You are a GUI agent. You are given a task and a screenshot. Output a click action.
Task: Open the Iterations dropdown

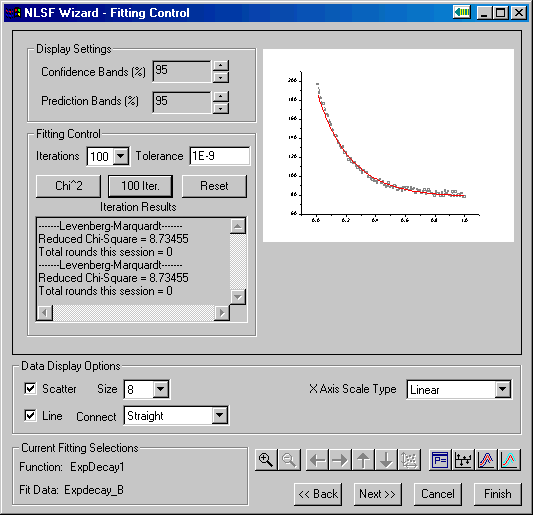(121, 156)
